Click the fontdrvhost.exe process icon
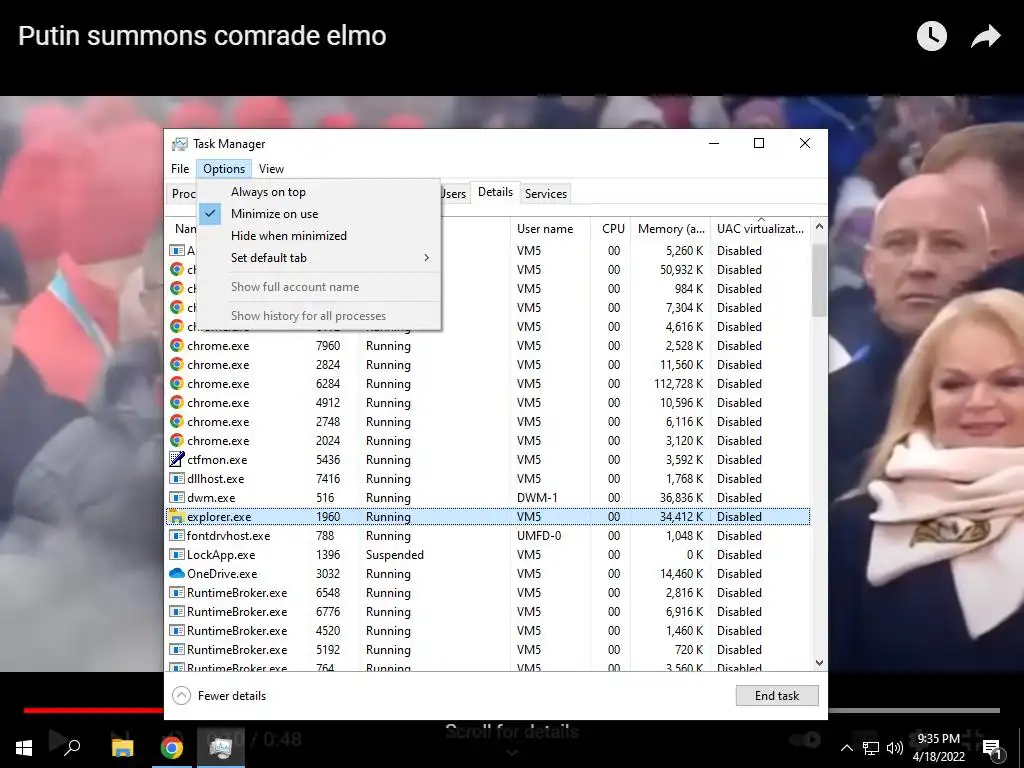 tap(176, 536)
